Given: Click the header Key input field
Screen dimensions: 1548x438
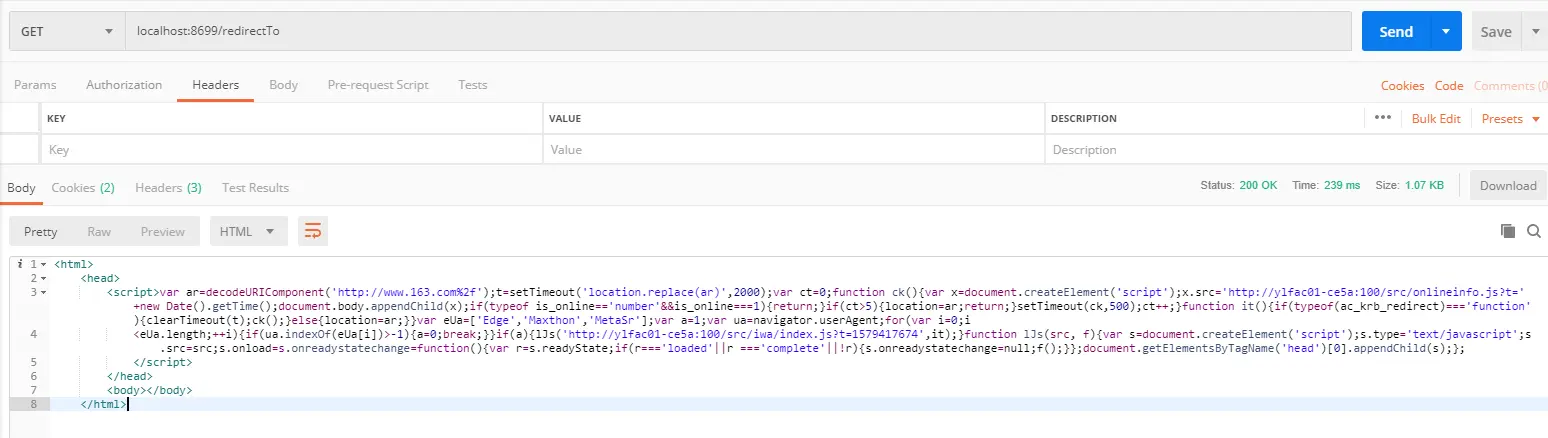Looking at the screenshot, I should 290,149.
